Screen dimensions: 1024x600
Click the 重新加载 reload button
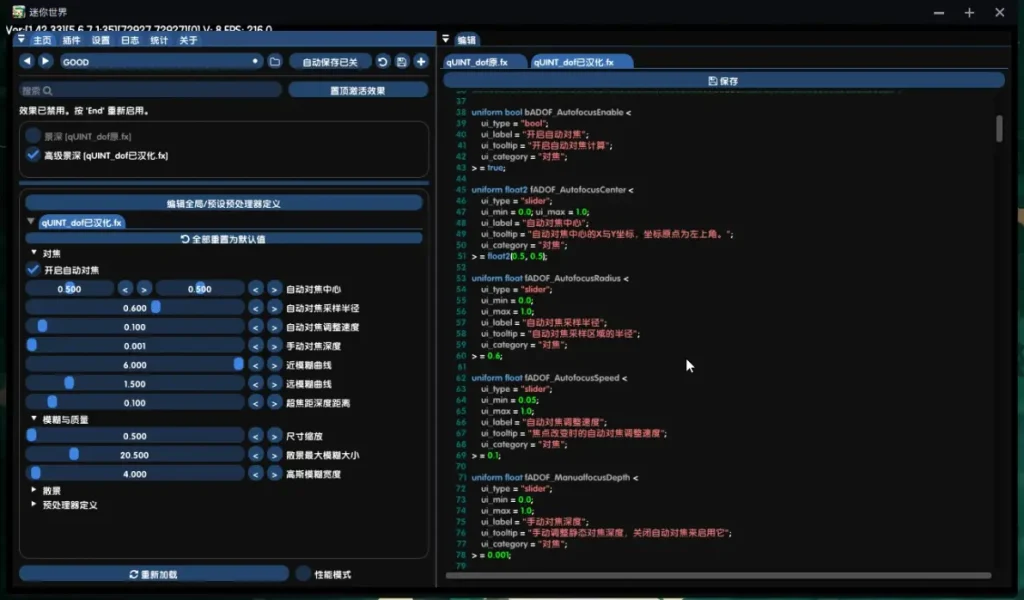(153, 574)
